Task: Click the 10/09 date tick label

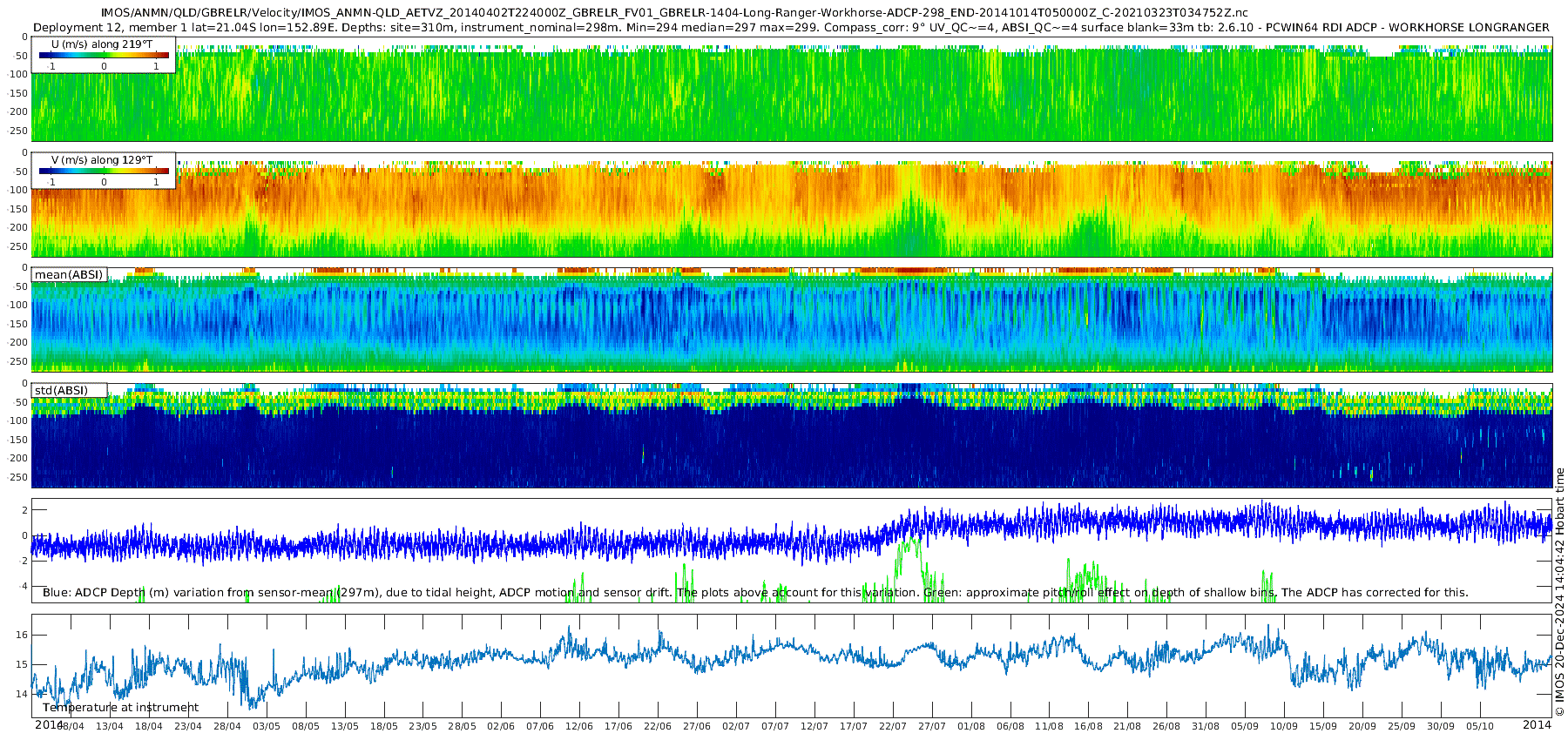Action: coord(1284,726)
